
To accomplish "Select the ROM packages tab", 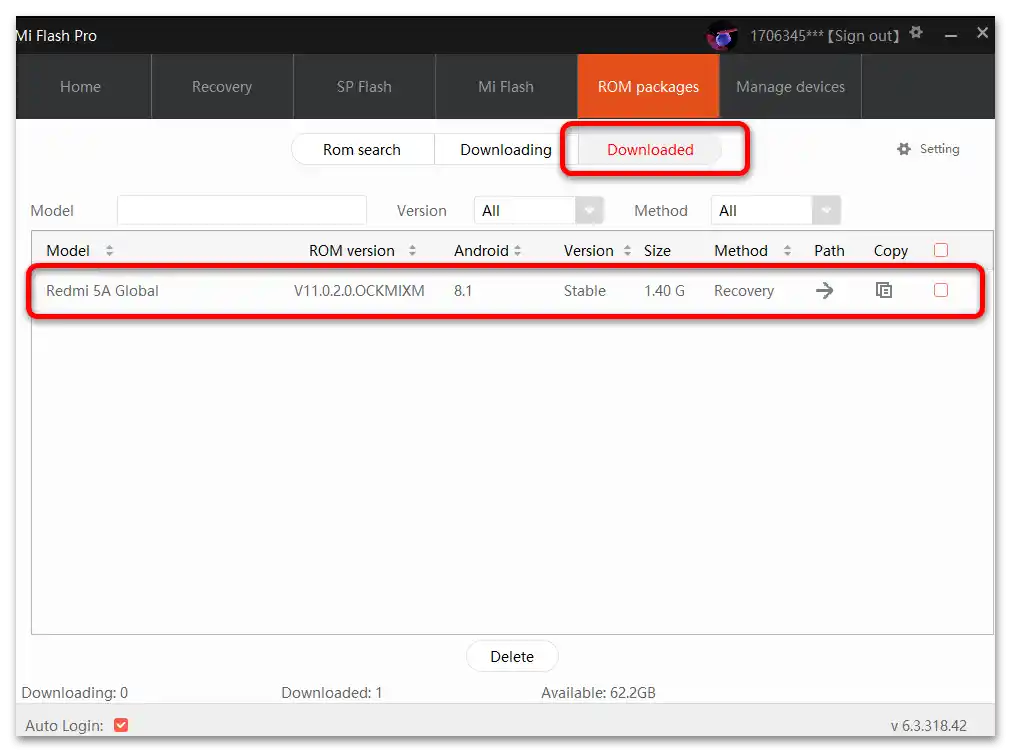I will 648,86.
